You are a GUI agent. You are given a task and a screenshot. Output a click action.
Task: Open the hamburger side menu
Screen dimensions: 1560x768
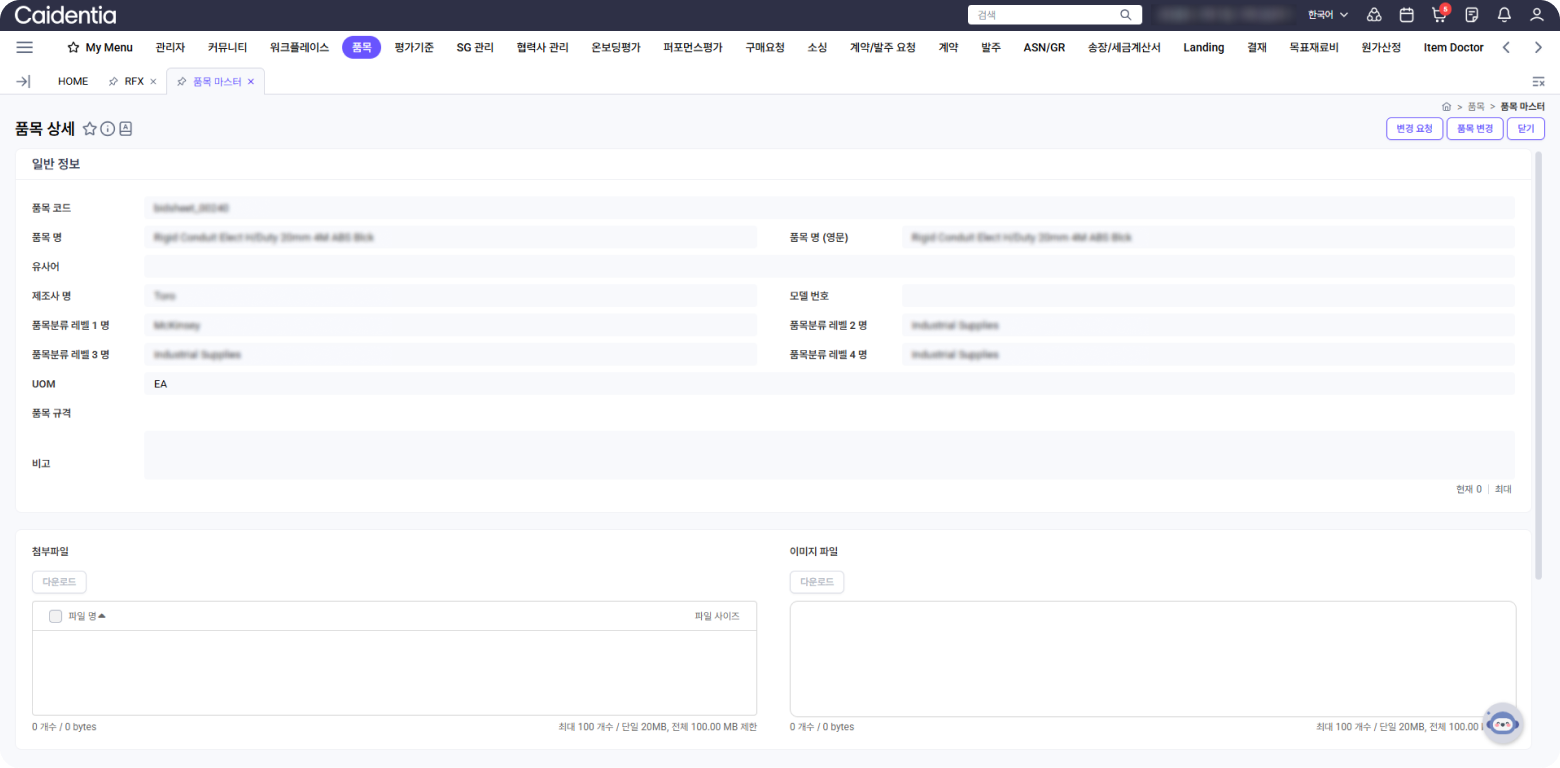[25, 47]
